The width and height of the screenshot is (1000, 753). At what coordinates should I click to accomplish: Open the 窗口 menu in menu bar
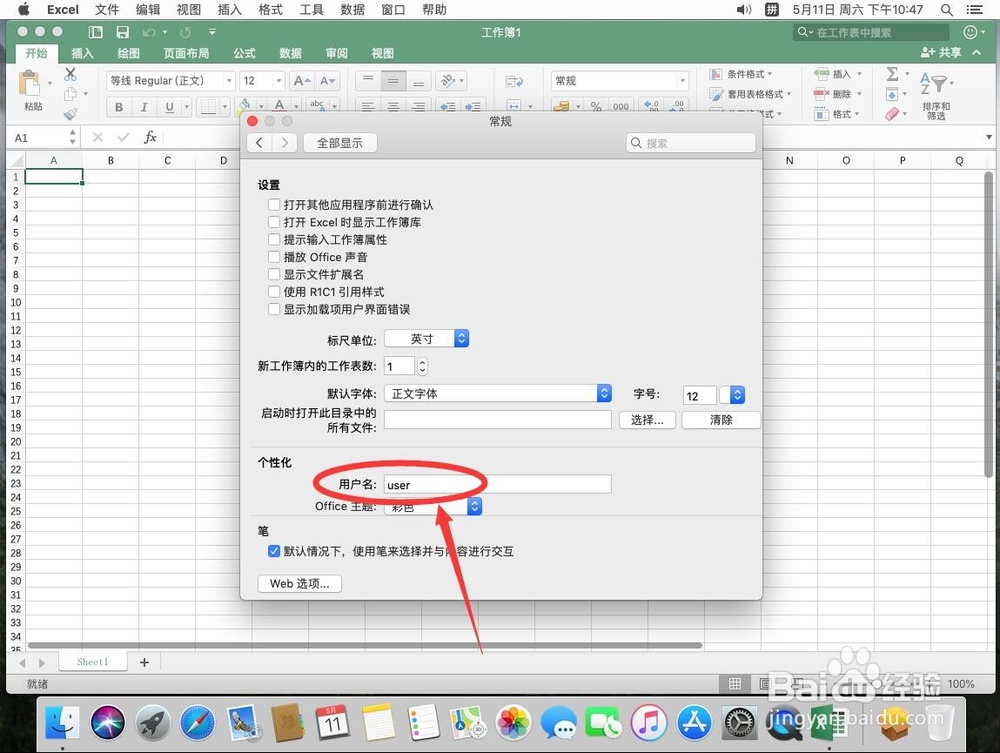pos(393,10)
